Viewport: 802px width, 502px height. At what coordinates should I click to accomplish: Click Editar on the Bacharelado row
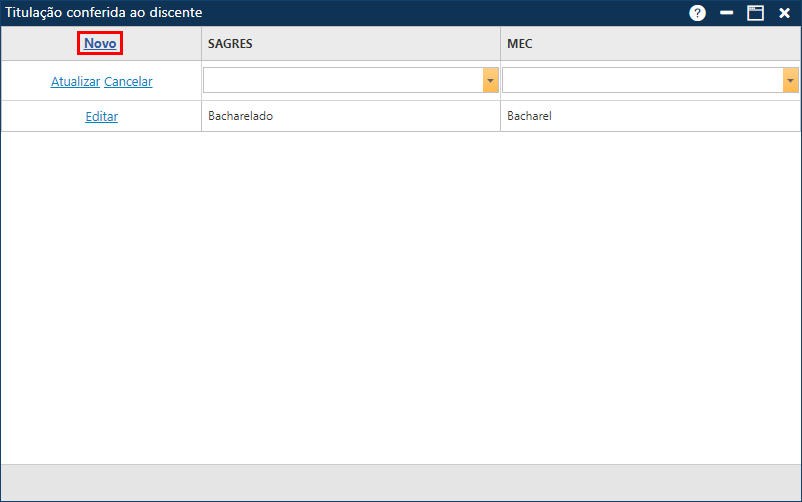pyautogui.click(x=101, y=116)
